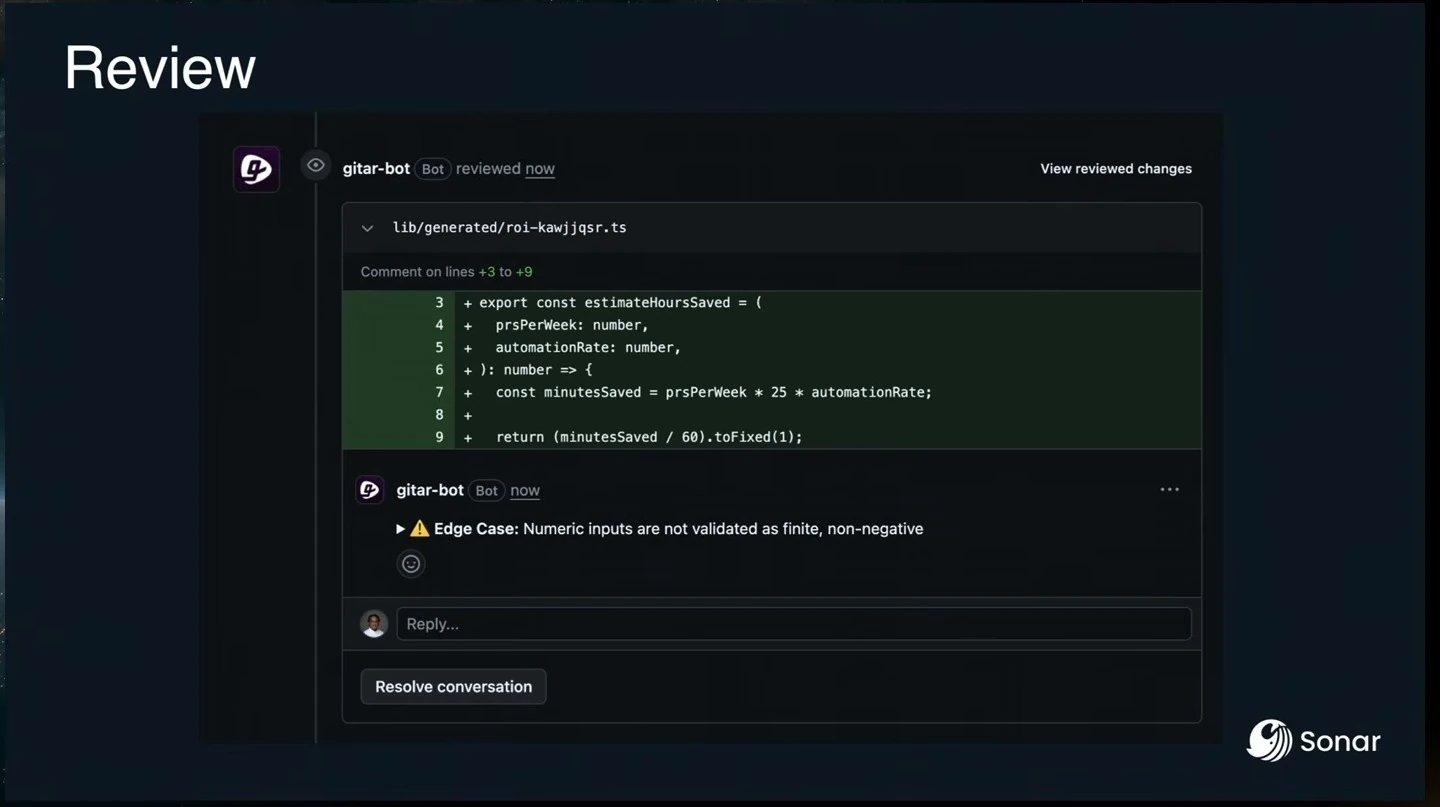Click the "Edge Case:" summary text
The width and height of the screenshot is (1440, 807).
pos(476,529)
